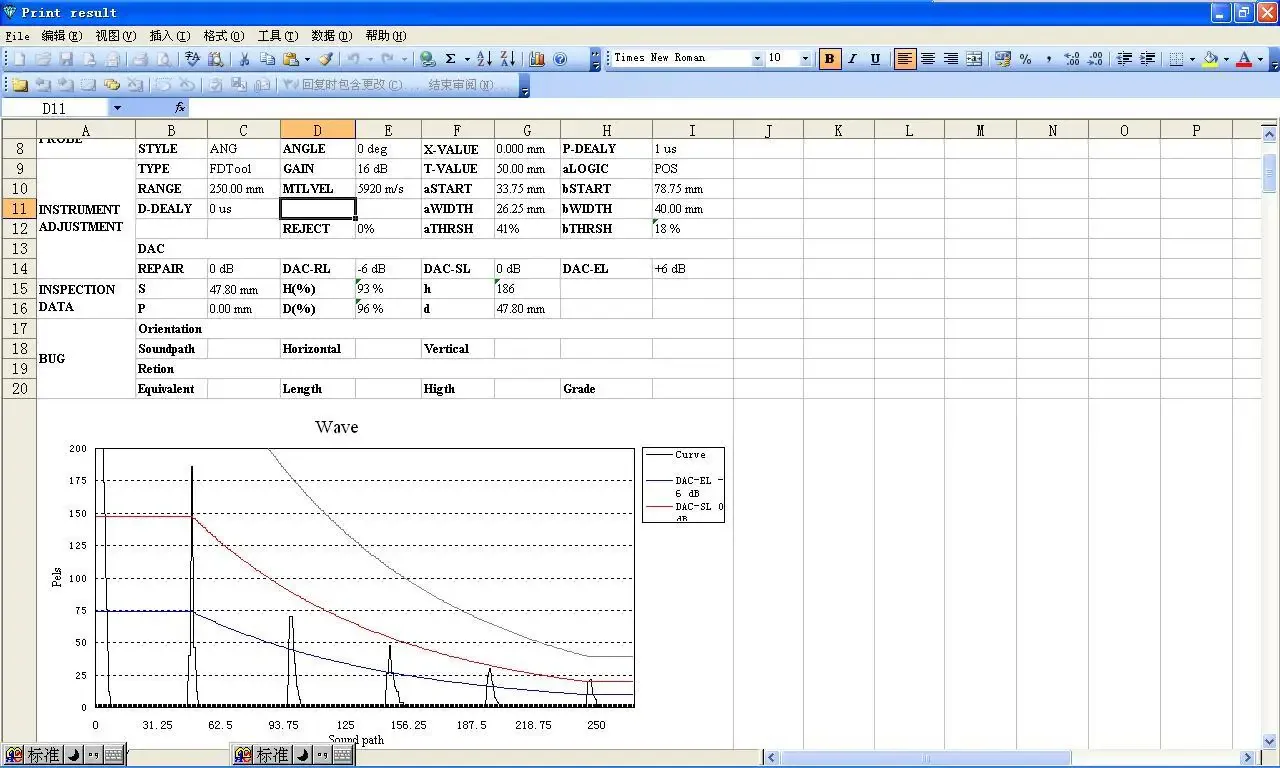Expand the Name Box dropdown arrow
This screenshot has height=768, width=1280.
click(x=117, y=108)
